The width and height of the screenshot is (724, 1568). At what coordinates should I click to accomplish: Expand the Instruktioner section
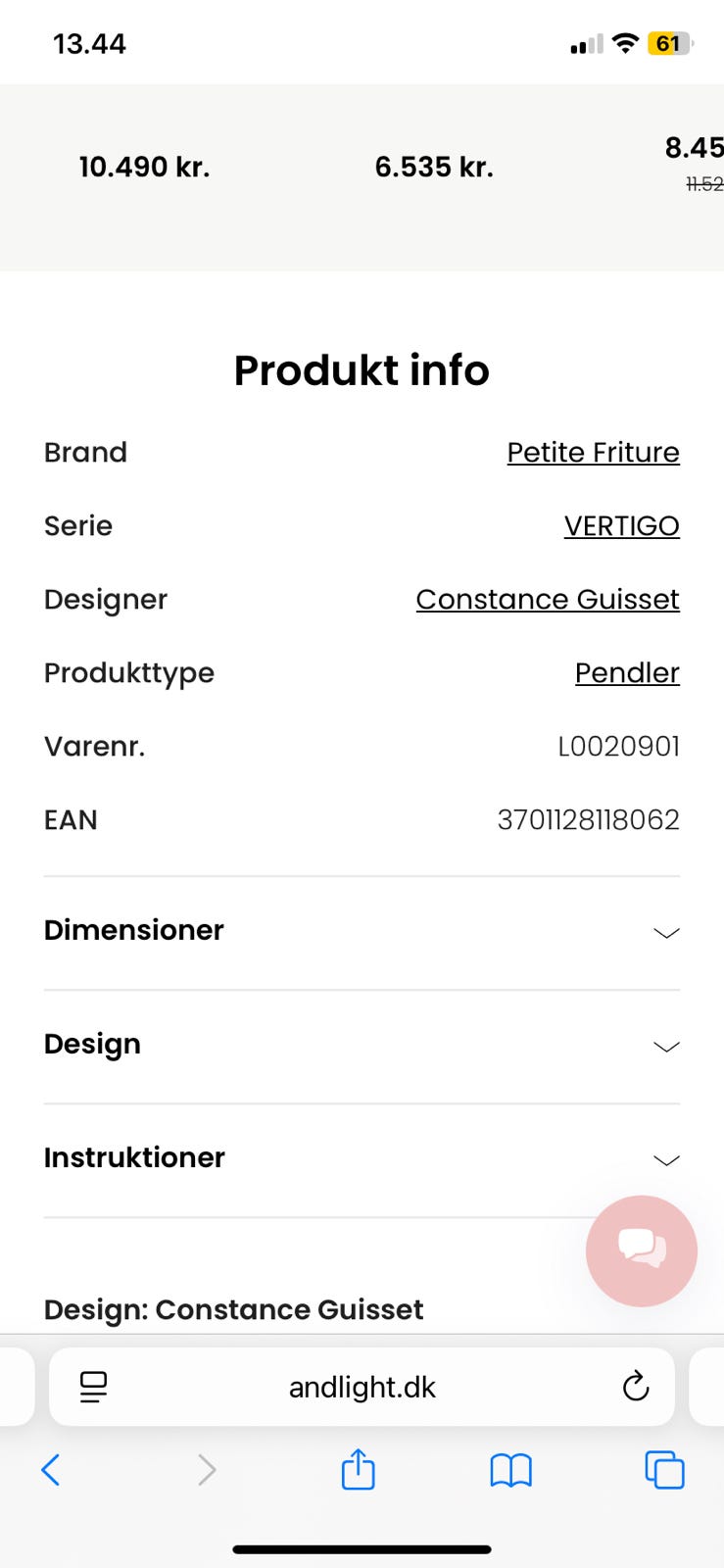coord(362,1158)
